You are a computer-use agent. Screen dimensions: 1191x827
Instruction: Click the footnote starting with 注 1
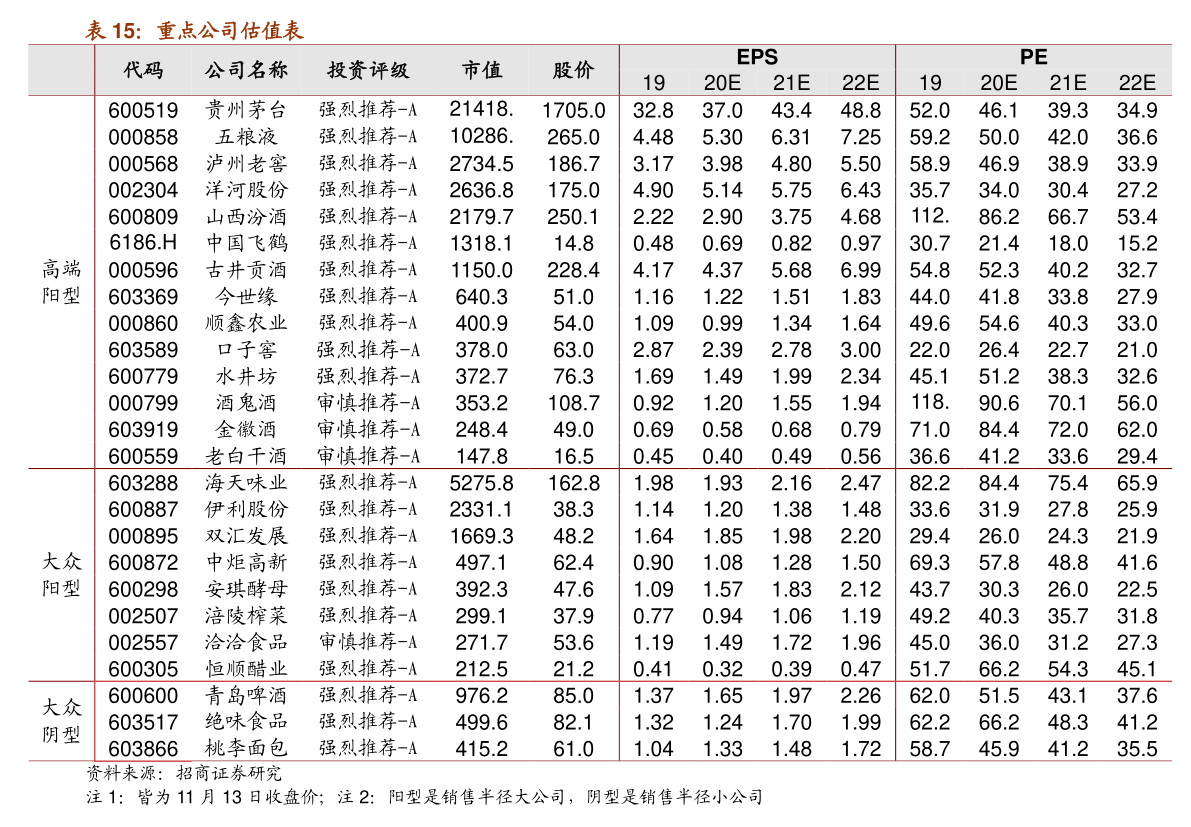point(425,797)
